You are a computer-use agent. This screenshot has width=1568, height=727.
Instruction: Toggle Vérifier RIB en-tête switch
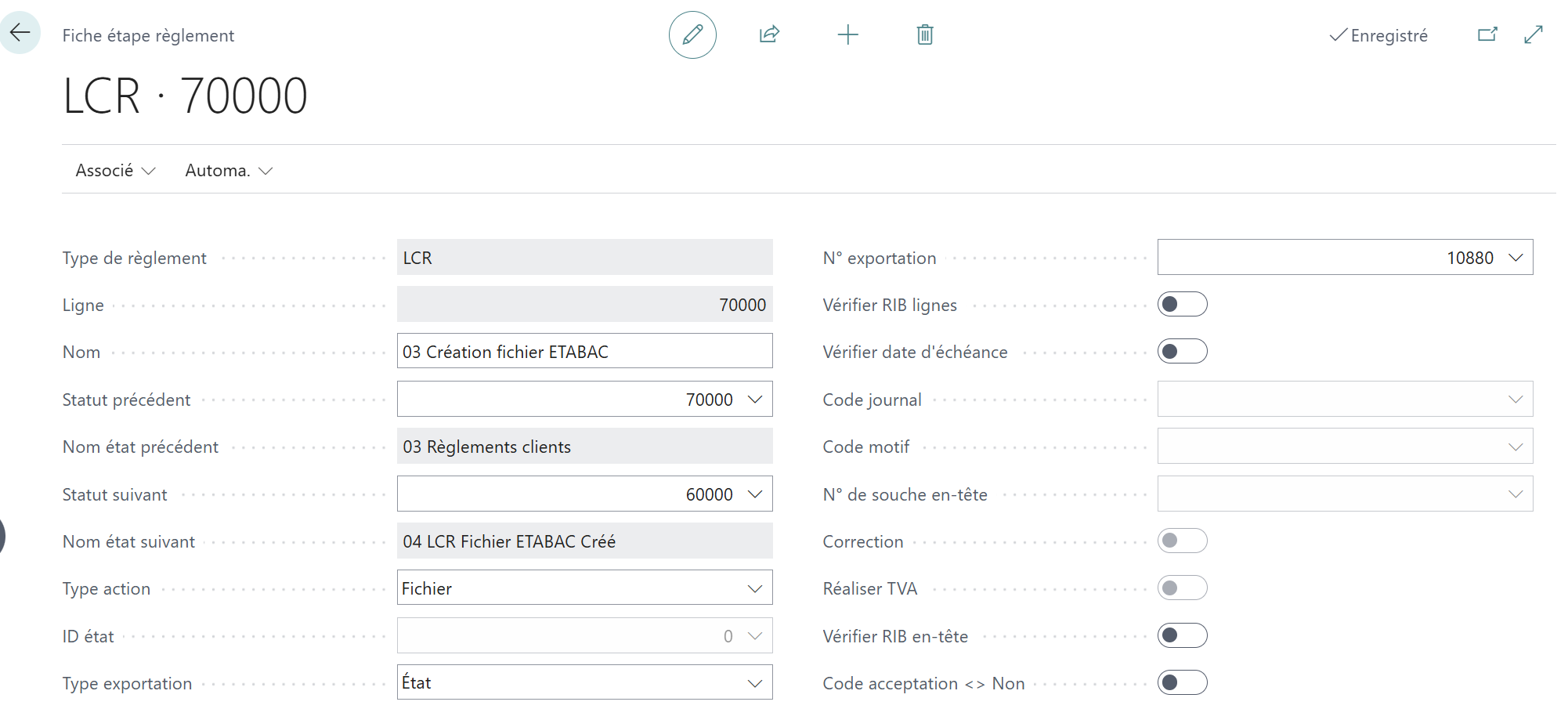click(x=1182, y=635)
